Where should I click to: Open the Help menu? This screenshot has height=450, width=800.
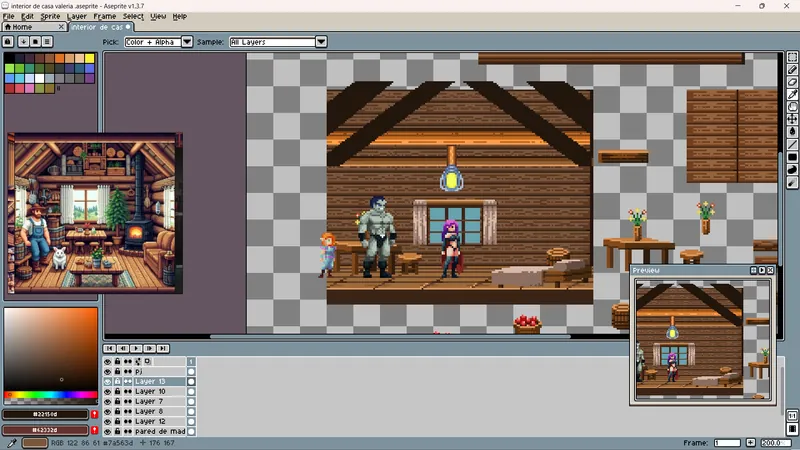point(180,16)
